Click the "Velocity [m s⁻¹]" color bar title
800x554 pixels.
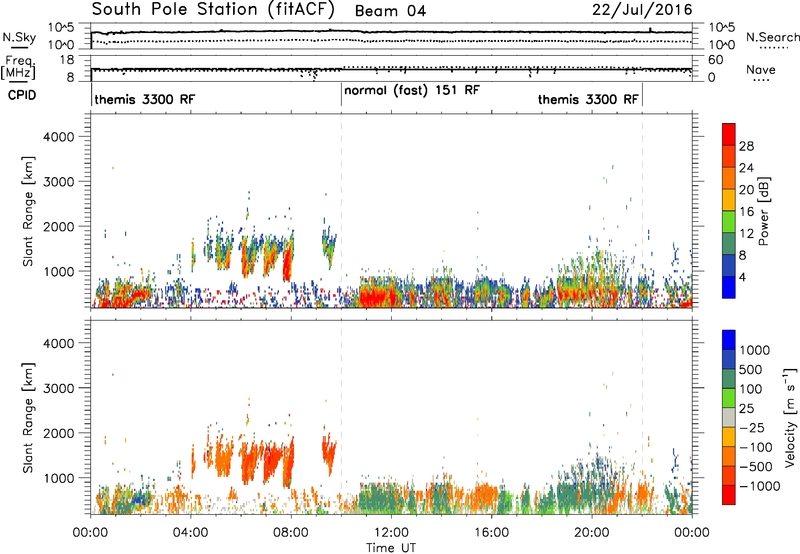coord(790,417)
